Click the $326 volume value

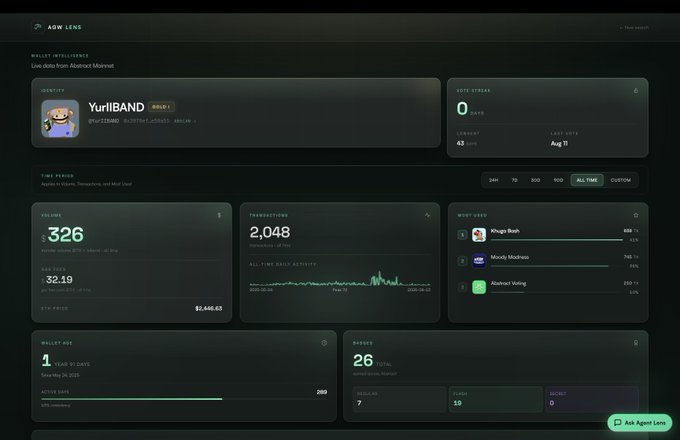pyautogui.click(x=62, y=235)
